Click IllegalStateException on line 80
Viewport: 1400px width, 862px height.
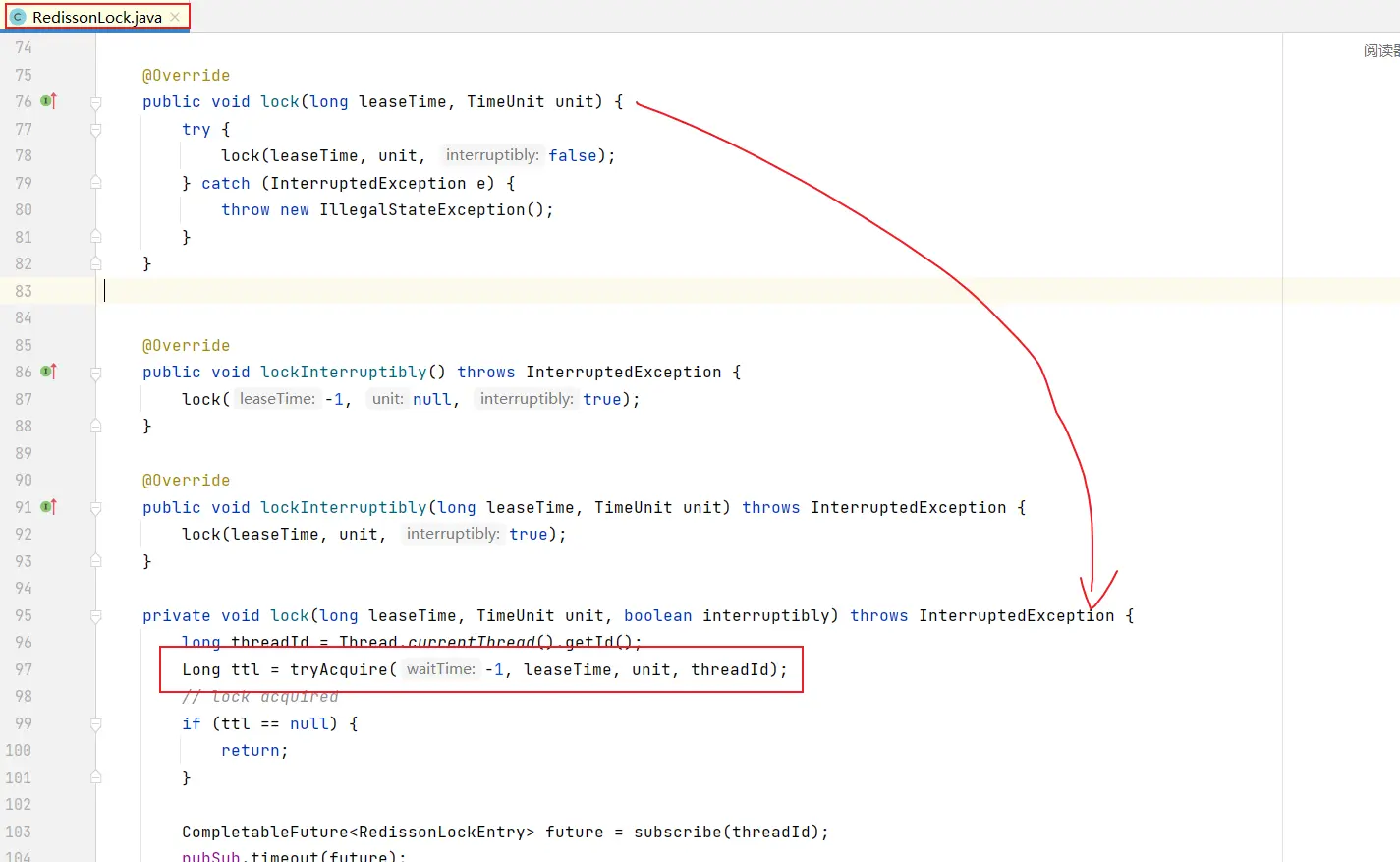point(422,209)
